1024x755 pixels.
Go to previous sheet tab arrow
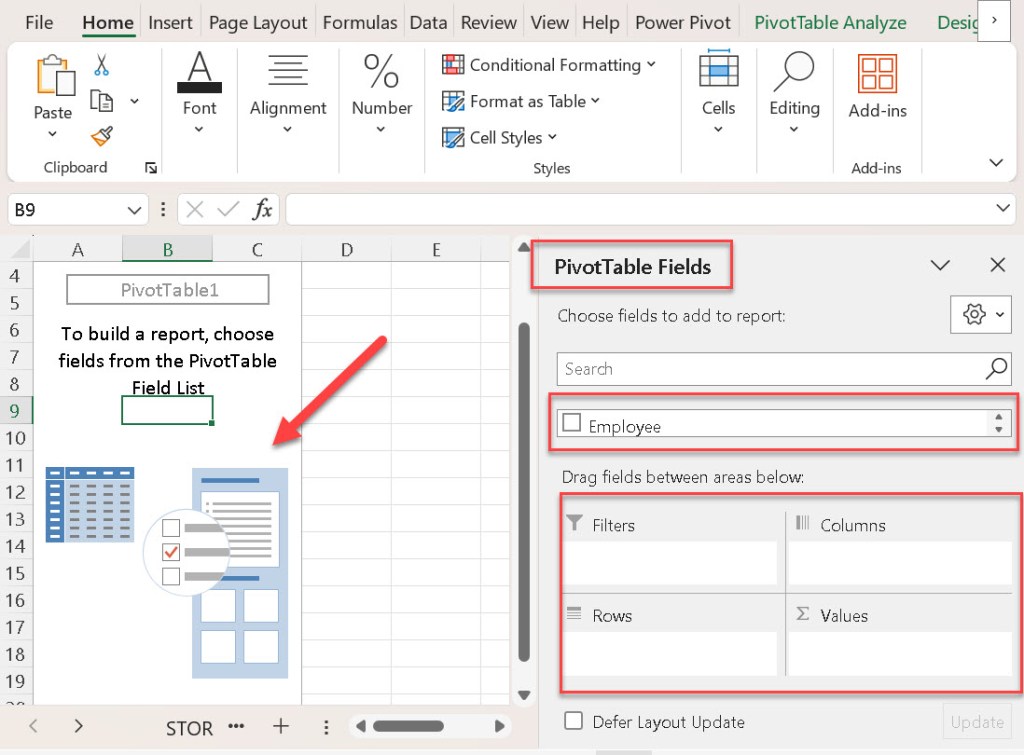point(33,726)
